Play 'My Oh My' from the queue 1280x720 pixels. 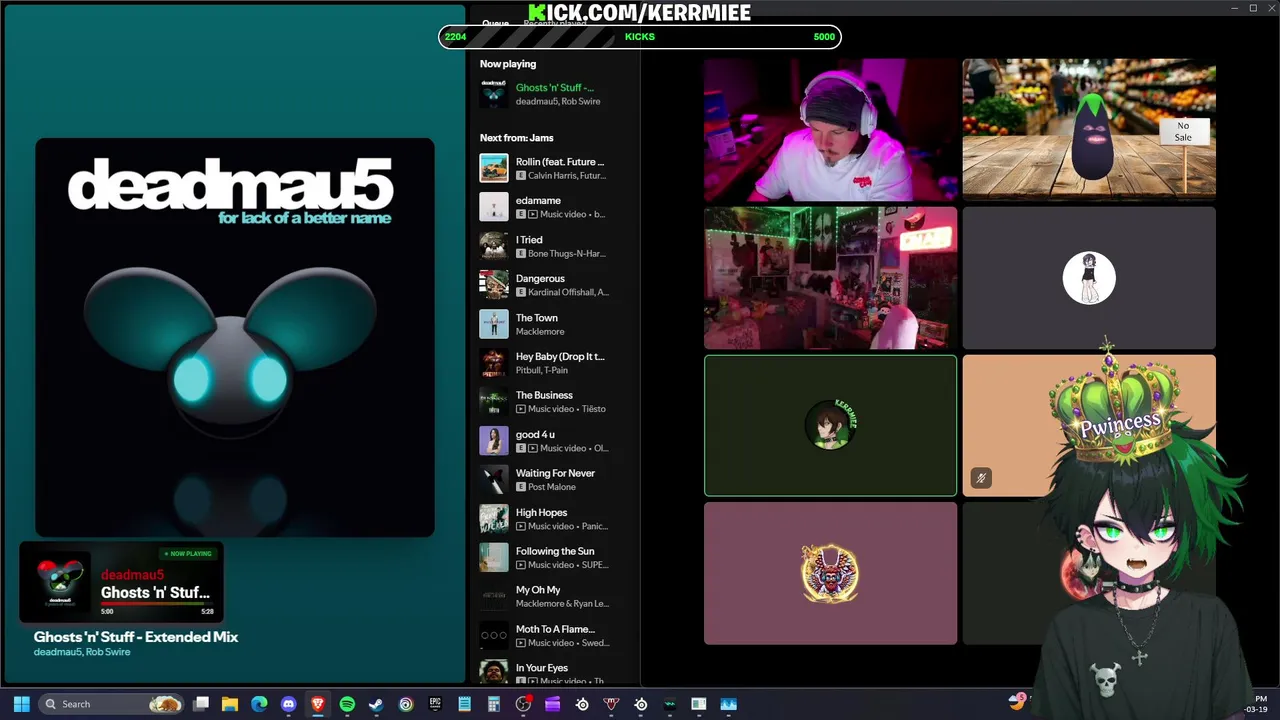[x=554, y=597]
